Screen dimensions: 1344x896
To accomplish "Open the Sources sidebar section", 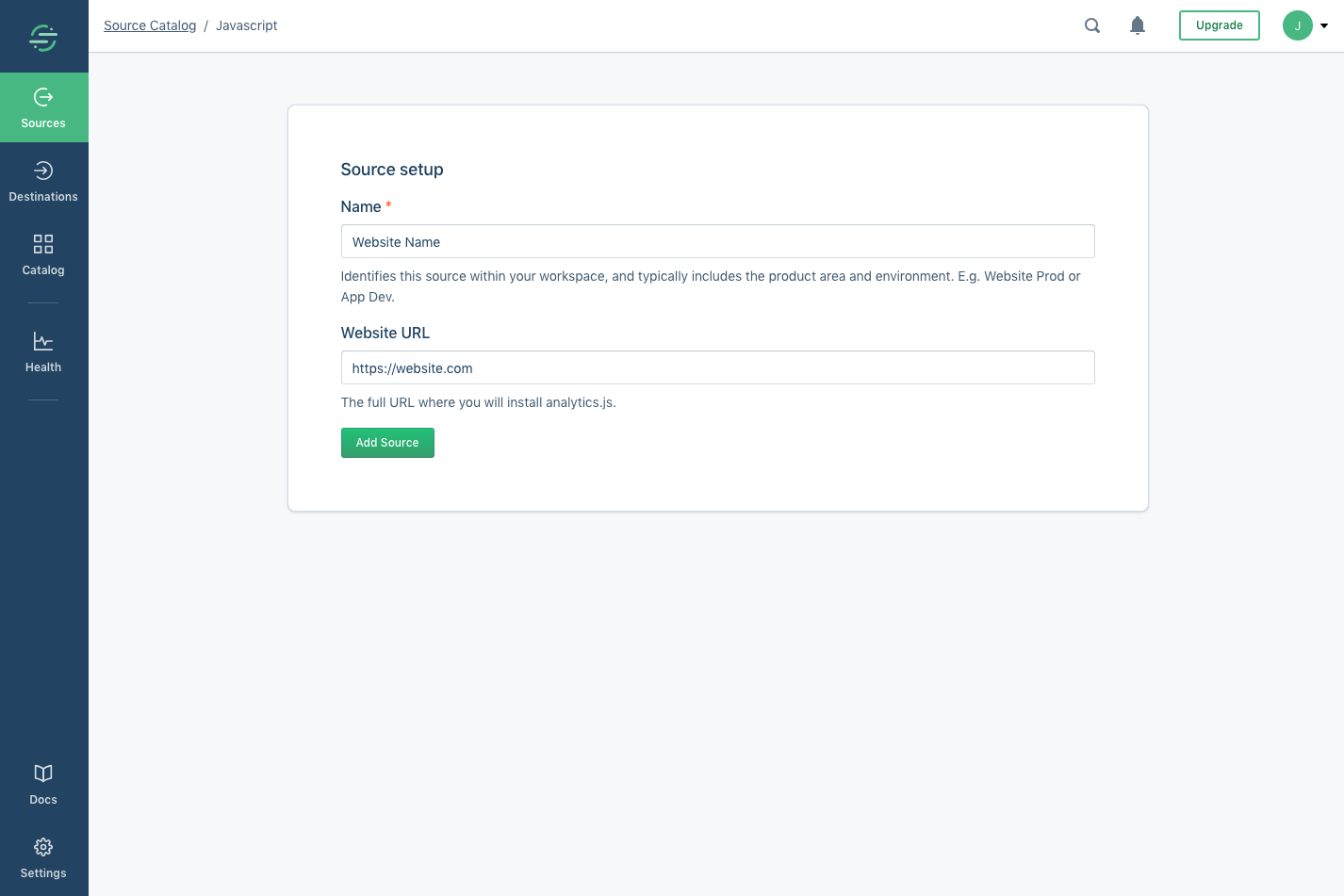I will click(x=43, y=107).
